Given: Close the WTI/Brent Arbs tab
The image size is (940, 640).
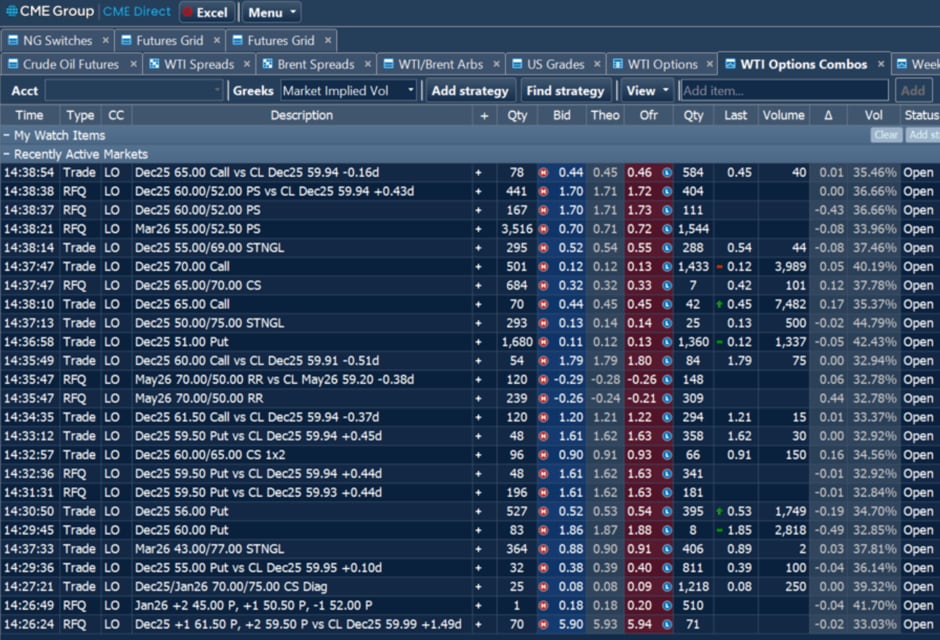Looking at the screenshot, I should [x=496, y=64].
